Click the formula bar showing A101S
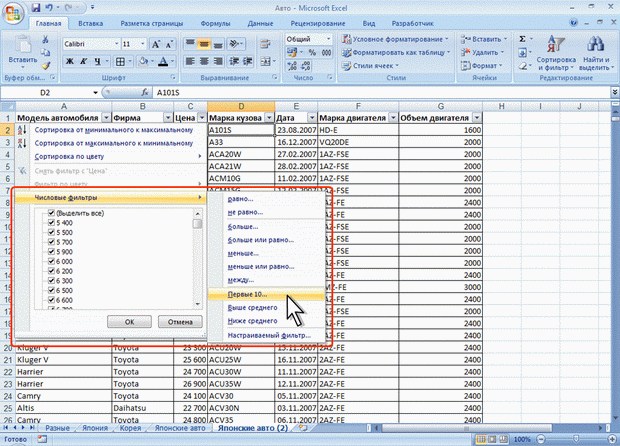 [381, 93]
